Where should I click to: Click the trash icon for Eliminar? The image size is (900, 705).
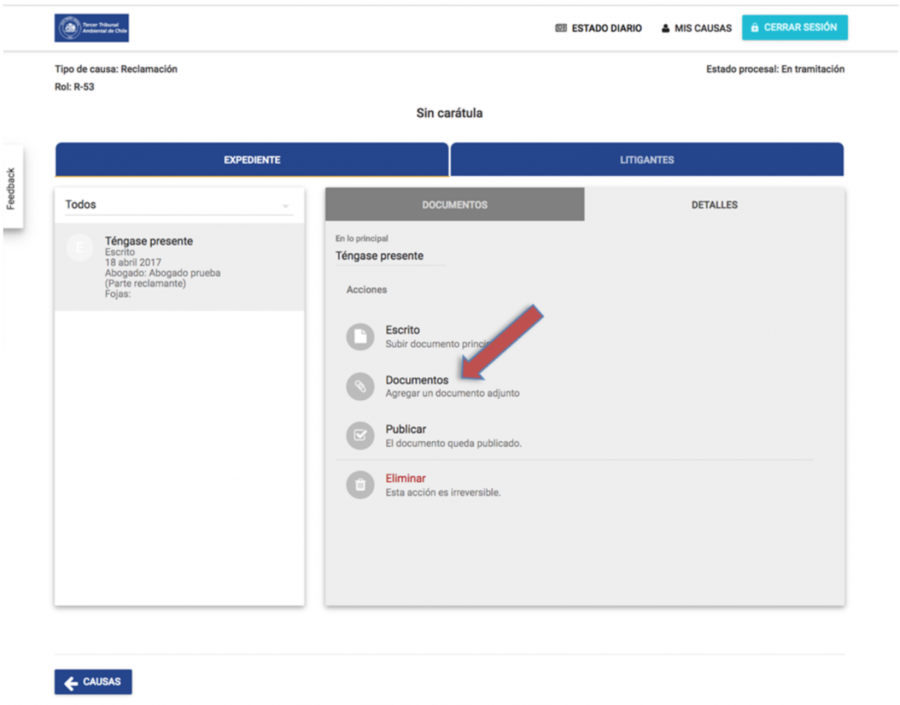click(x=360, y=485)
